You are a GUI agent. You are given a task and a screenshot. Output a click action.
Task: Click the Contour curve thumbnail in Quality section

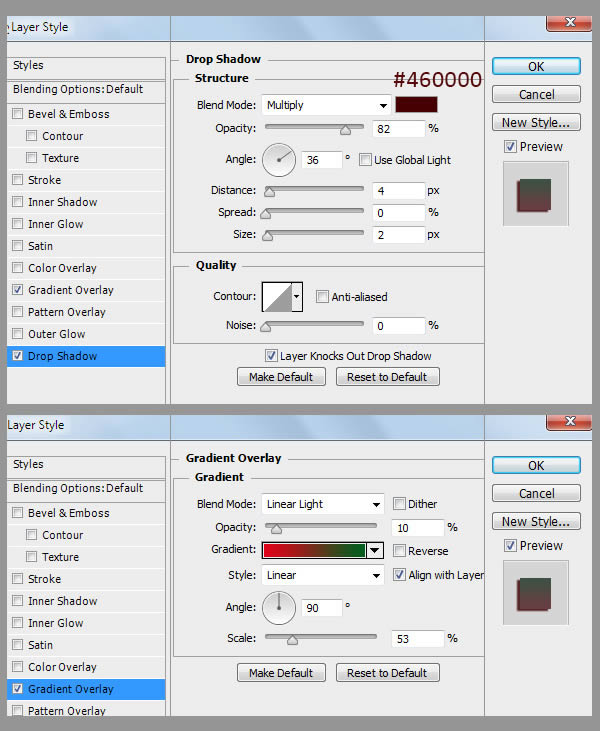click(276, 296)
